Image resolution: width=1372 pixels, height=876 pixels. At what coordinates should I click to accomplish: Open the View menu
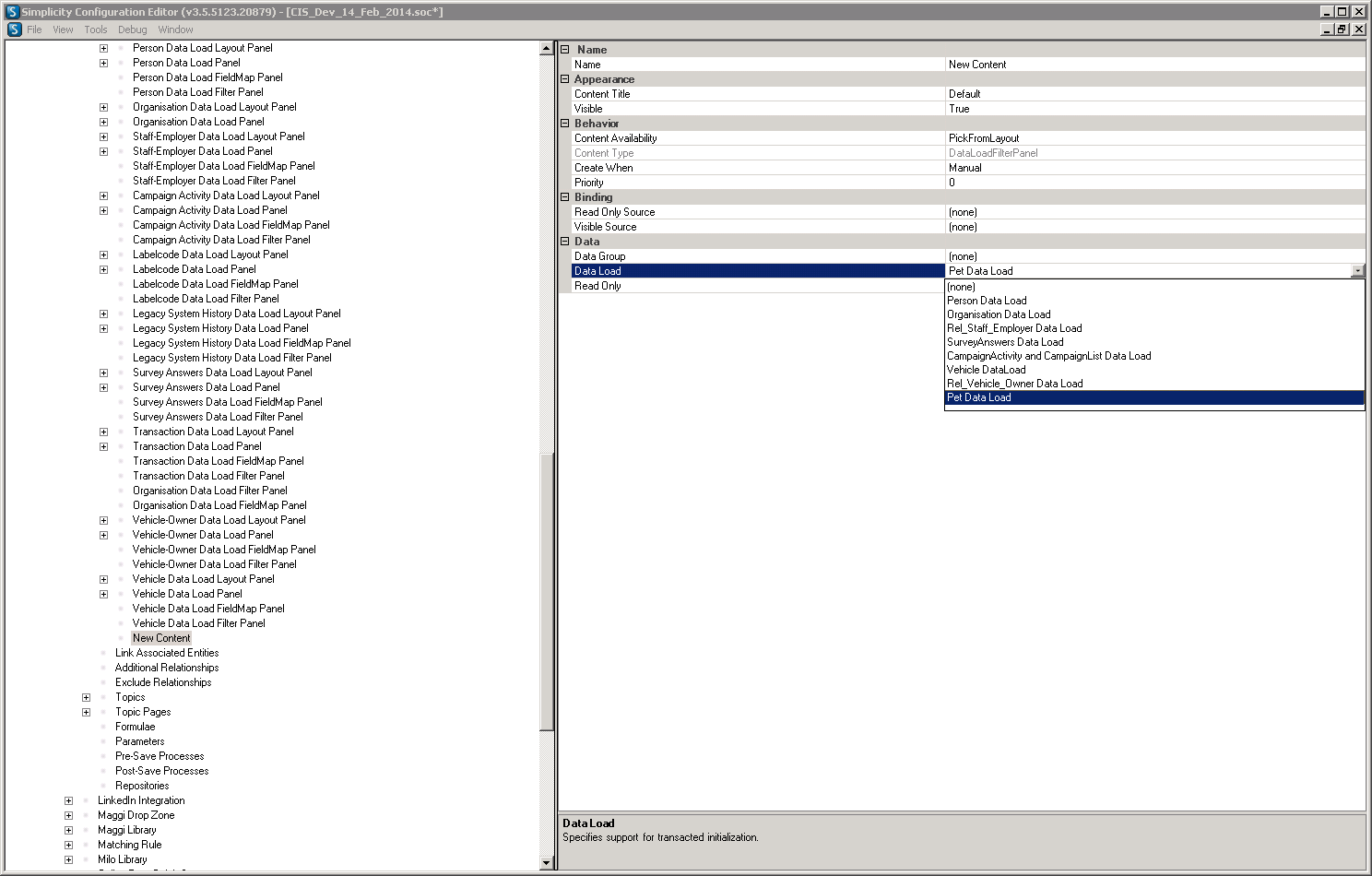pyautogui.click(x=63, y=30)
